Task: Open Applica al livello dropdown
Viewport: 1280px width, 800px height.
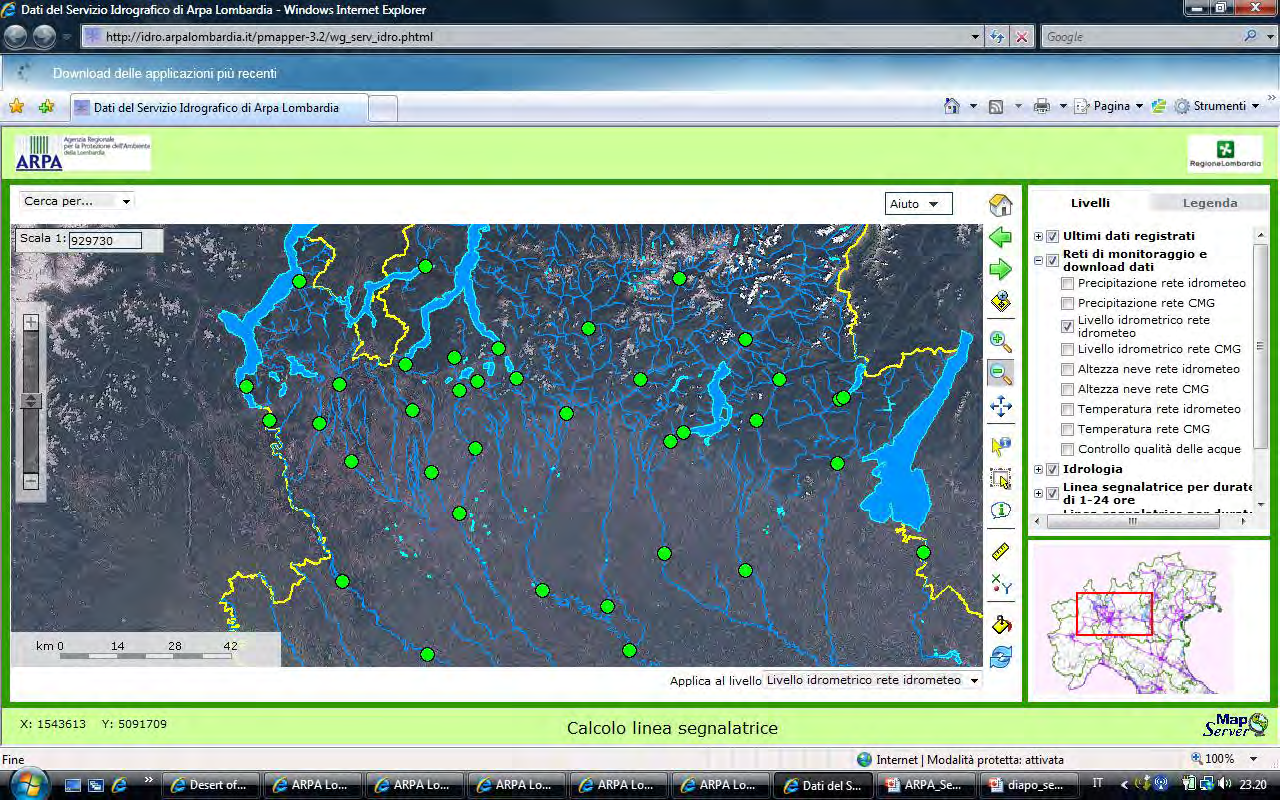Action: [x=872, y=680]
